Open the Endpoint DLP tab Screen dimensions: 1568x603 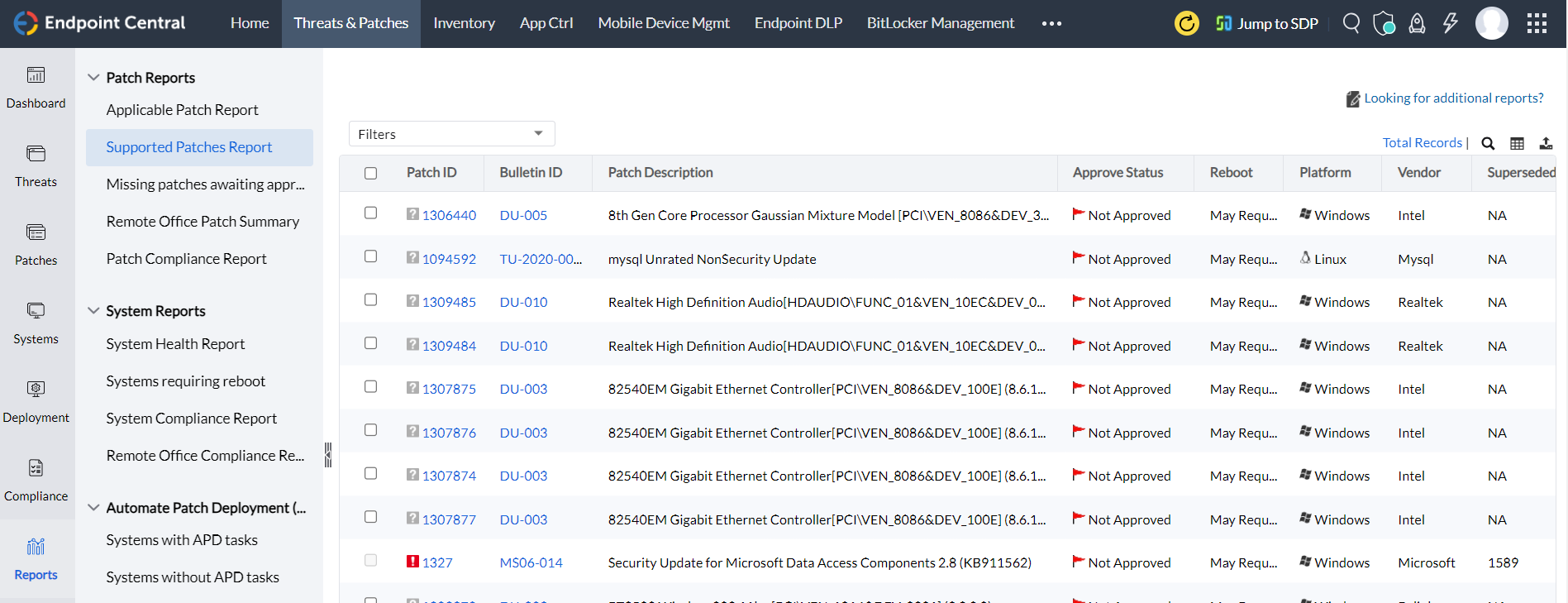click(798, 23)
